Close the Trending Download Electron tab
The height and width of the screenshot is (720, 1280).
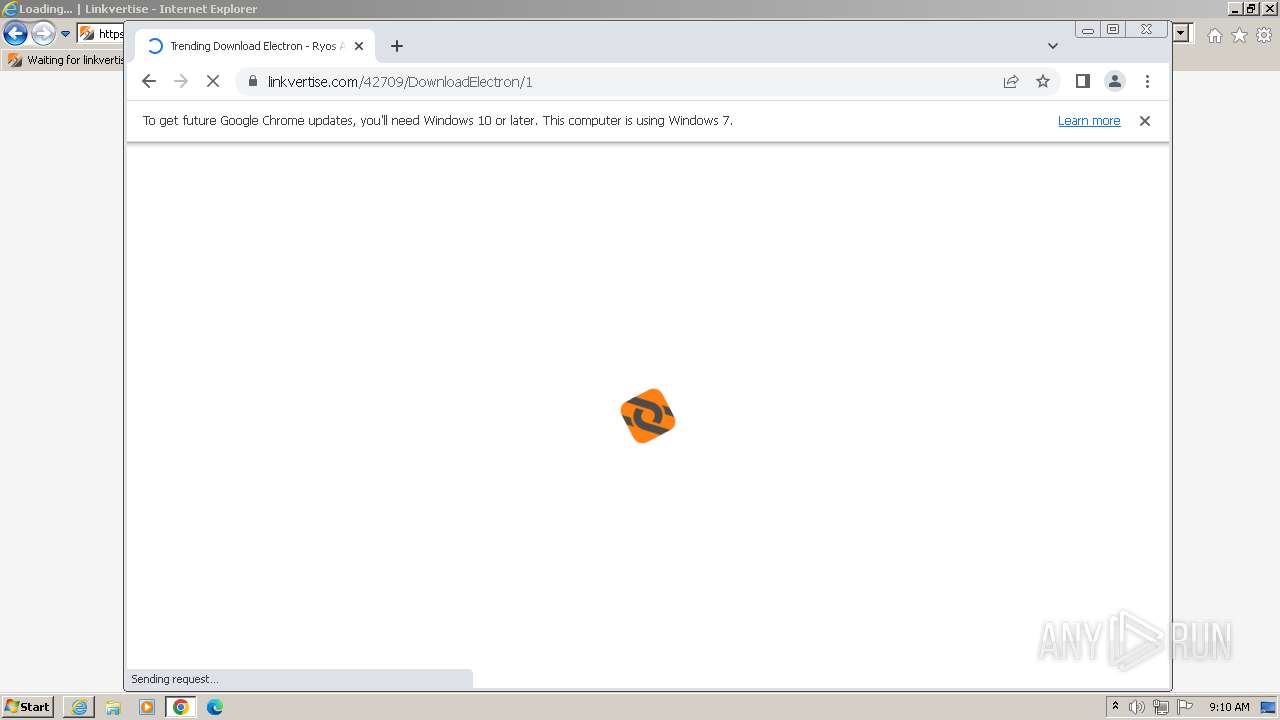click(359, 46)
